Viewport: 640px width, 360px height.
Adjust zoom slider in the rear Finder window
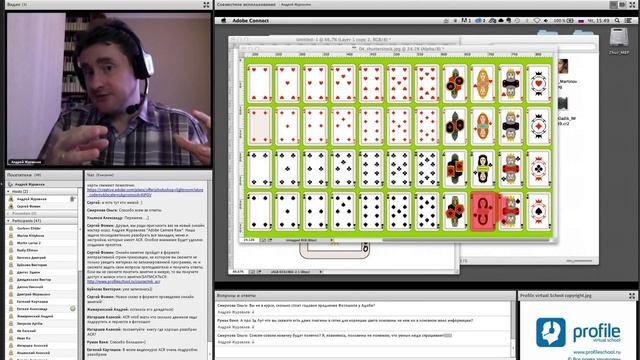[579, 260]
